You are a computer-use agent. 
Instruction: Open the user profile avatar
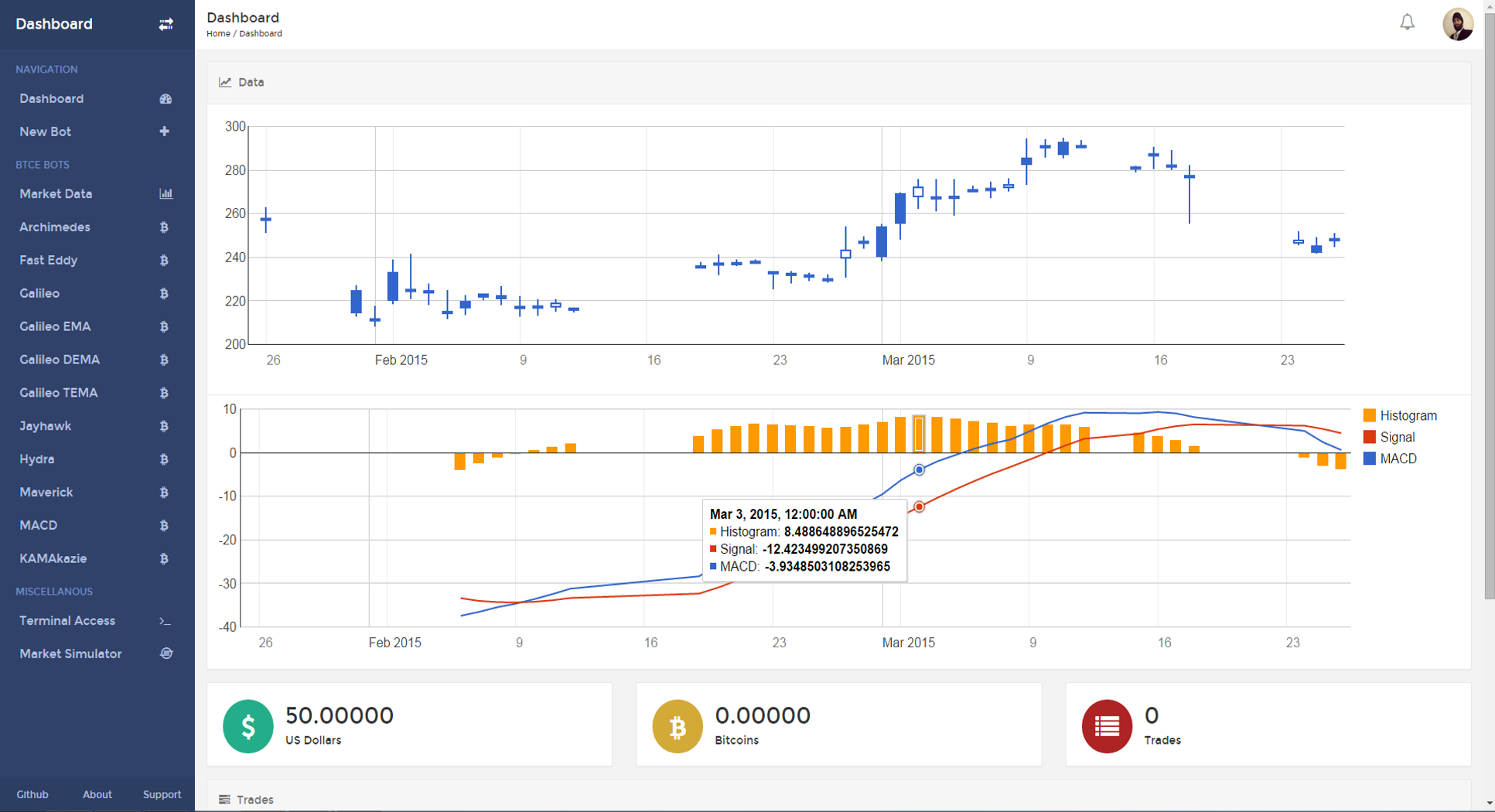(x=1458, y=24)
